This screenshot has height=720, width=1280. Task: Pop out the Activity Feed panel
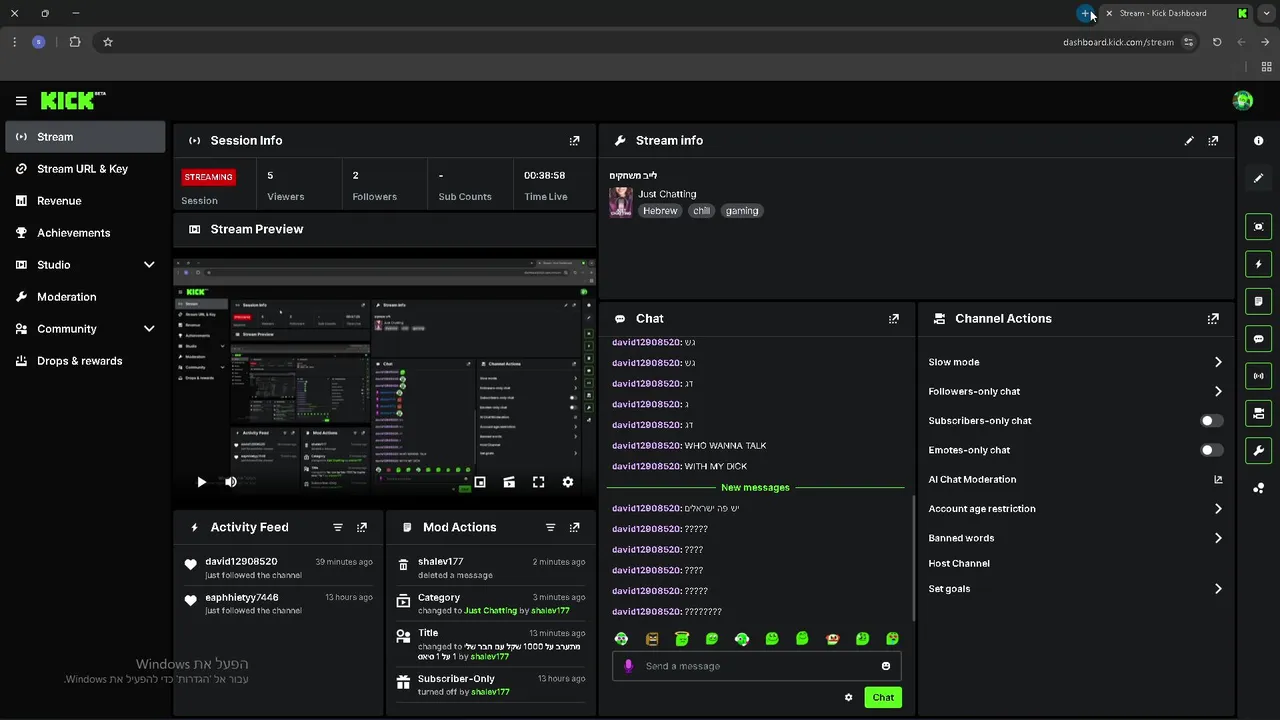coord(362,527)
